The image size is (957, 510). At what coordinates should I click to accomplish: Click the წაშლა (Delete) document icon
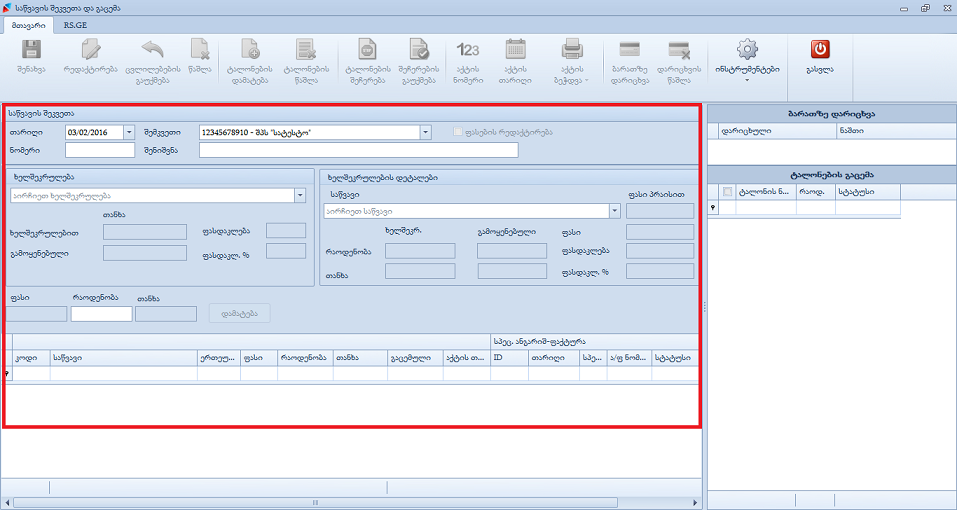point(200,49)
